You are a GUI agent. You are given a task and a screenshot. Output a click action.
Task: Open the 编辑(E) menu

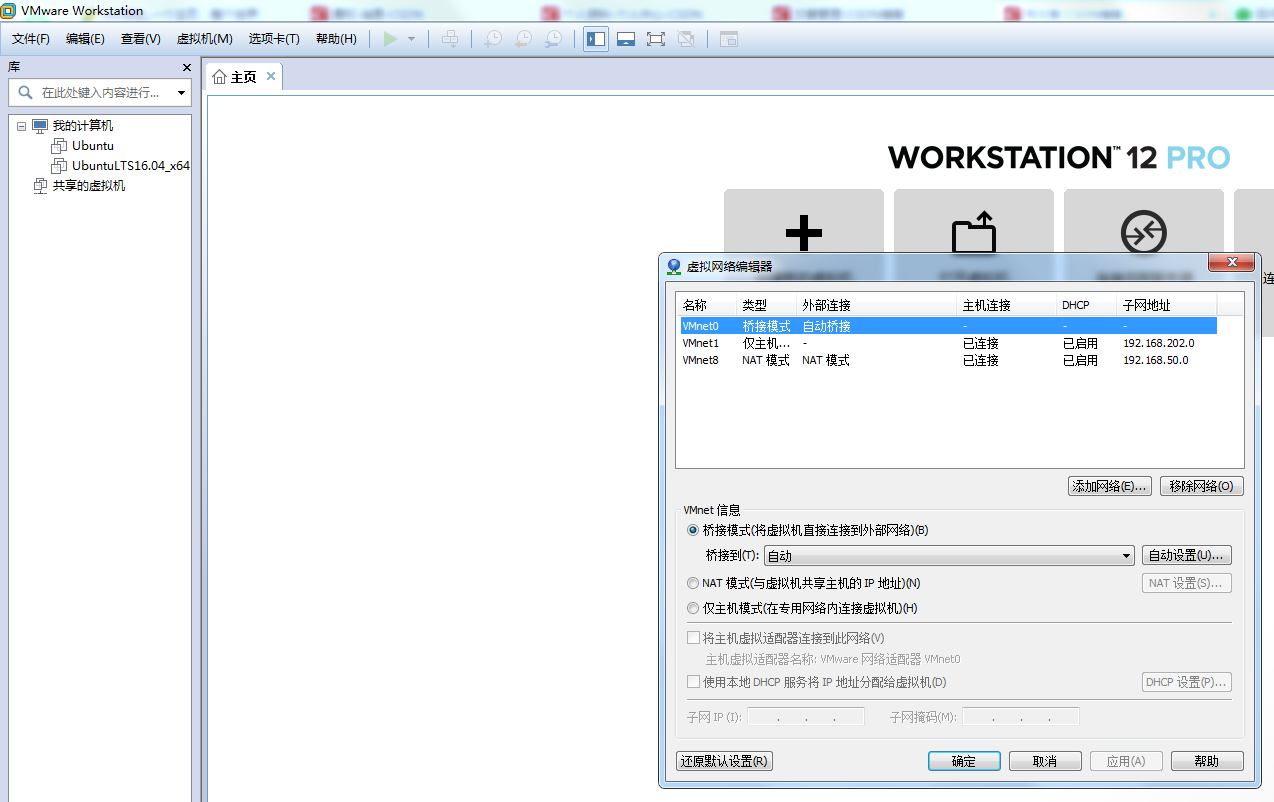point(85,39)
